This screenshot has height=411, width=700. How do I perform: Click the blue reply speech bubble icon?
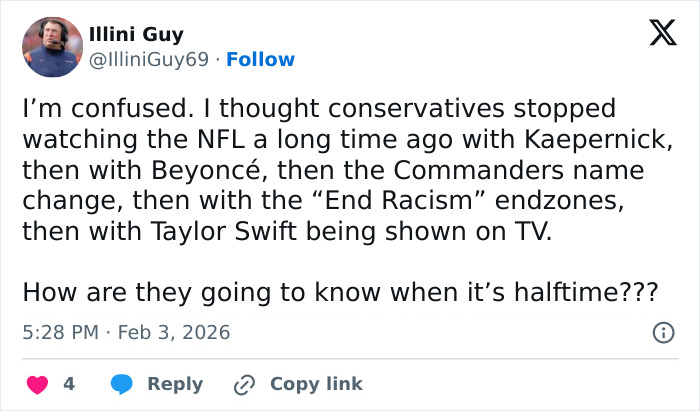pyautogui.click(x=122, y=384)
